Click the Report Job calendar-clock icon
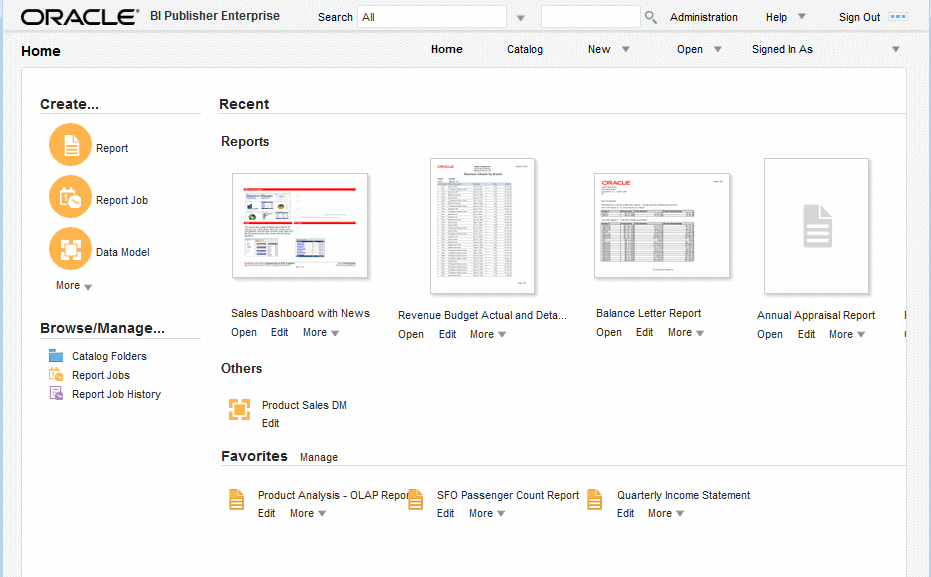This screenshot has height=577, width=931. [70, 196]
